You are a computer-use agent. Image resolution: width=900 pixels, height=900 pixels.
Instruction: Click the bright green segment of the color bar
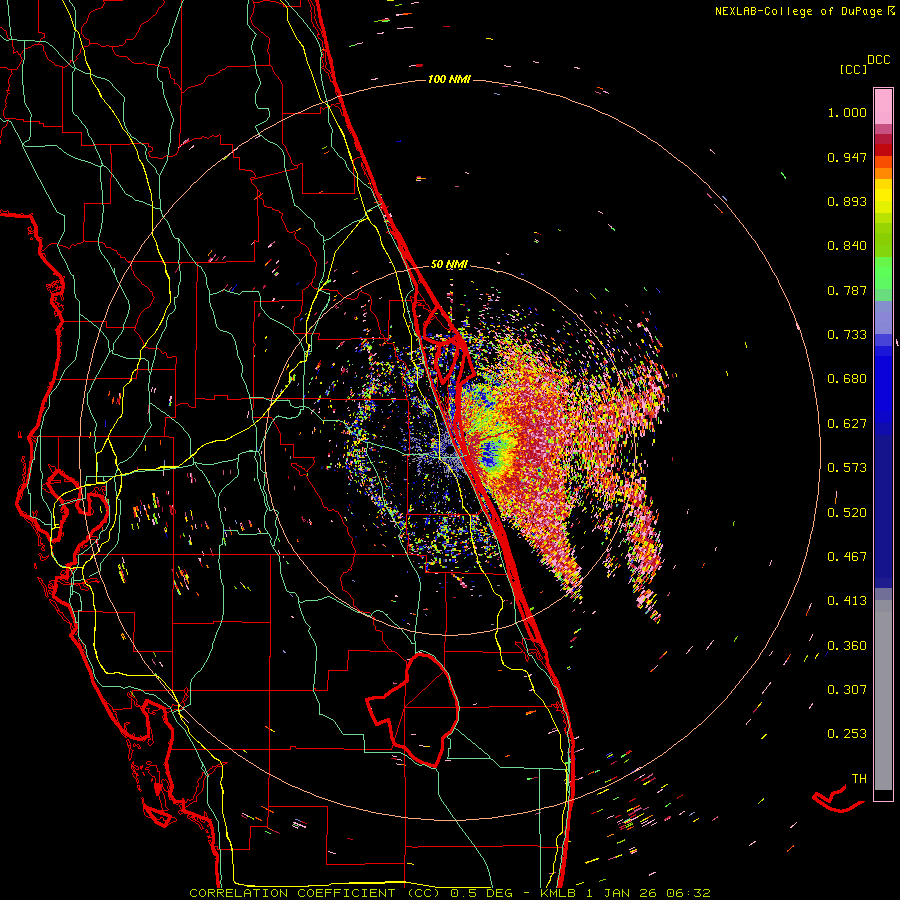tap(883, 272)
